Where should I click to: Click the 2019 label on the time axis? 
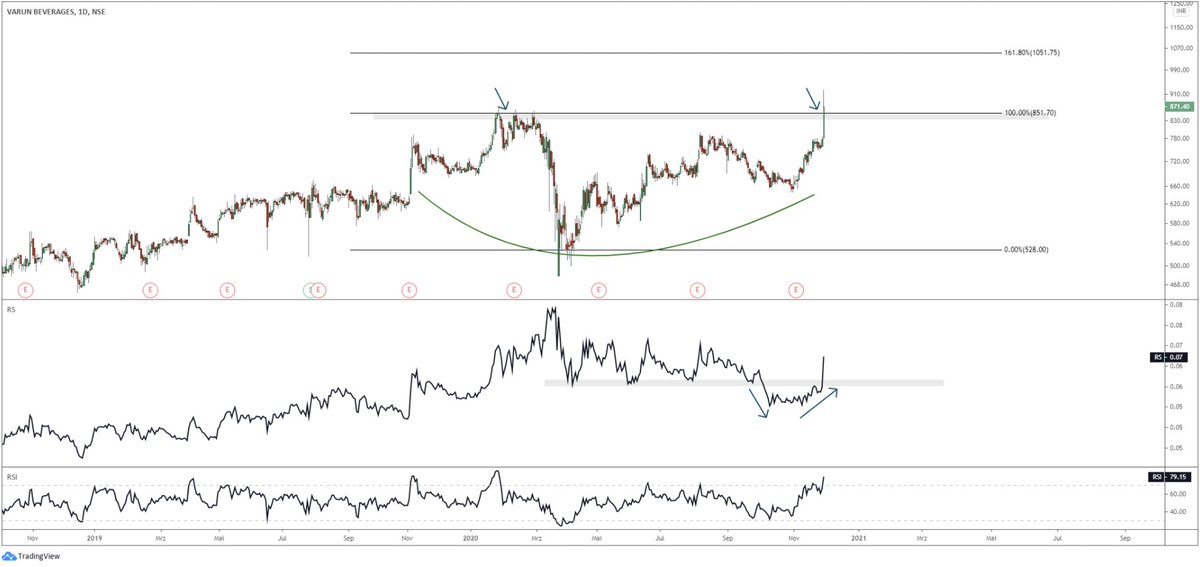(x=94, y=537)
